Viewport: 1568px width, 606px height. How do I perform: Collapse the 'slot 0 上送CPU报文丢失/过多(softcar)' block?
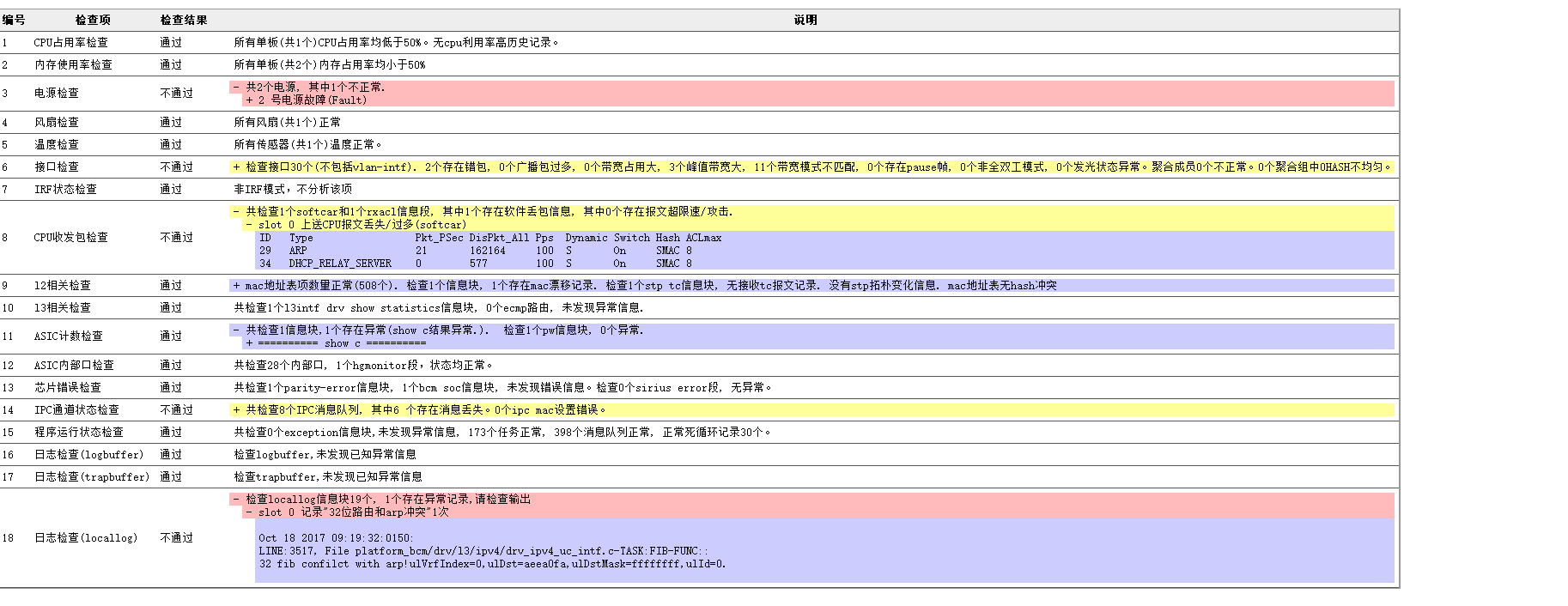tap(249, 224)
